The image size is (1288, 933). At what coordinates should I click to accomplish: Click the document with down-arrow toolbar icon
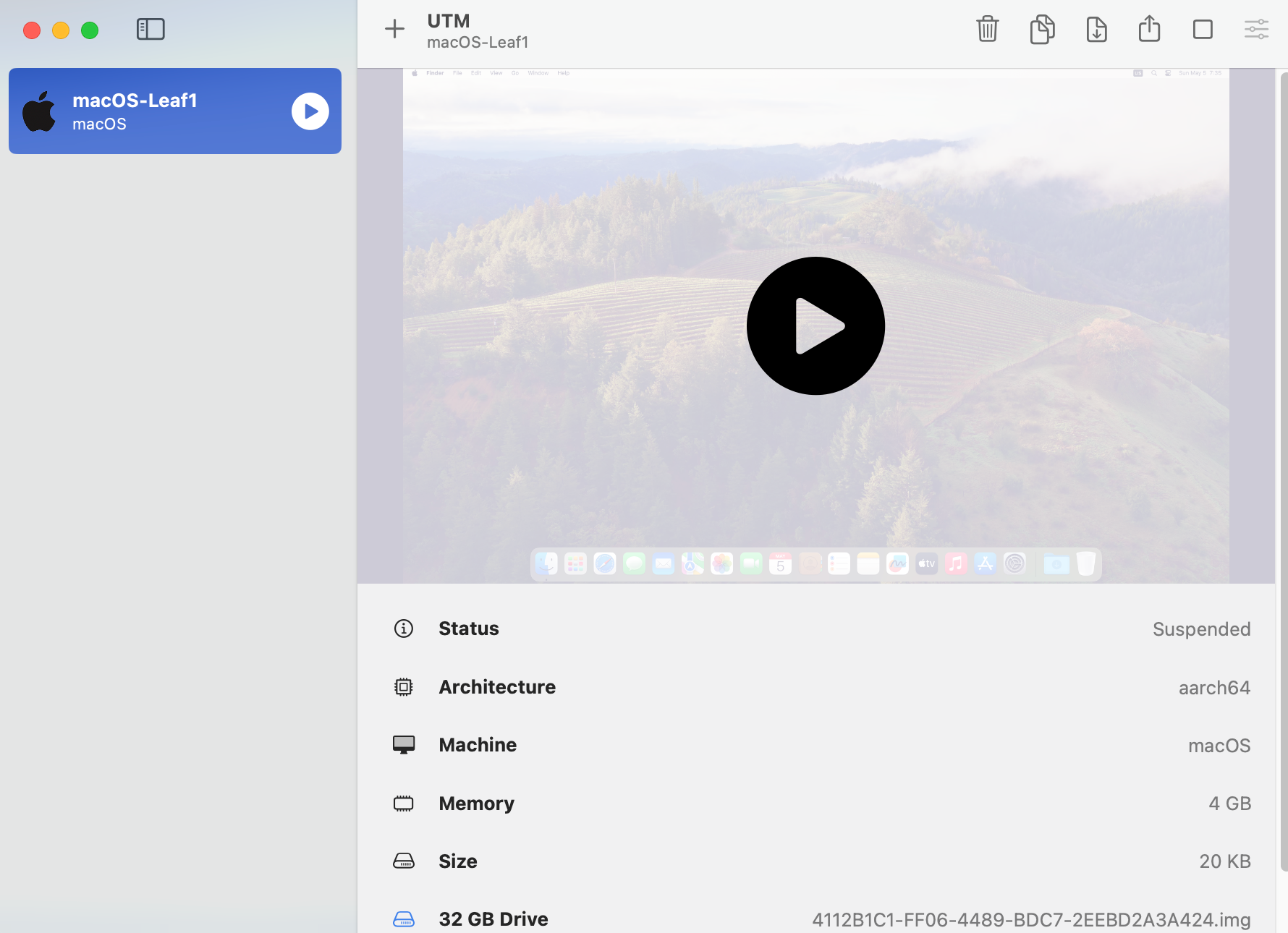(1096, 29)
